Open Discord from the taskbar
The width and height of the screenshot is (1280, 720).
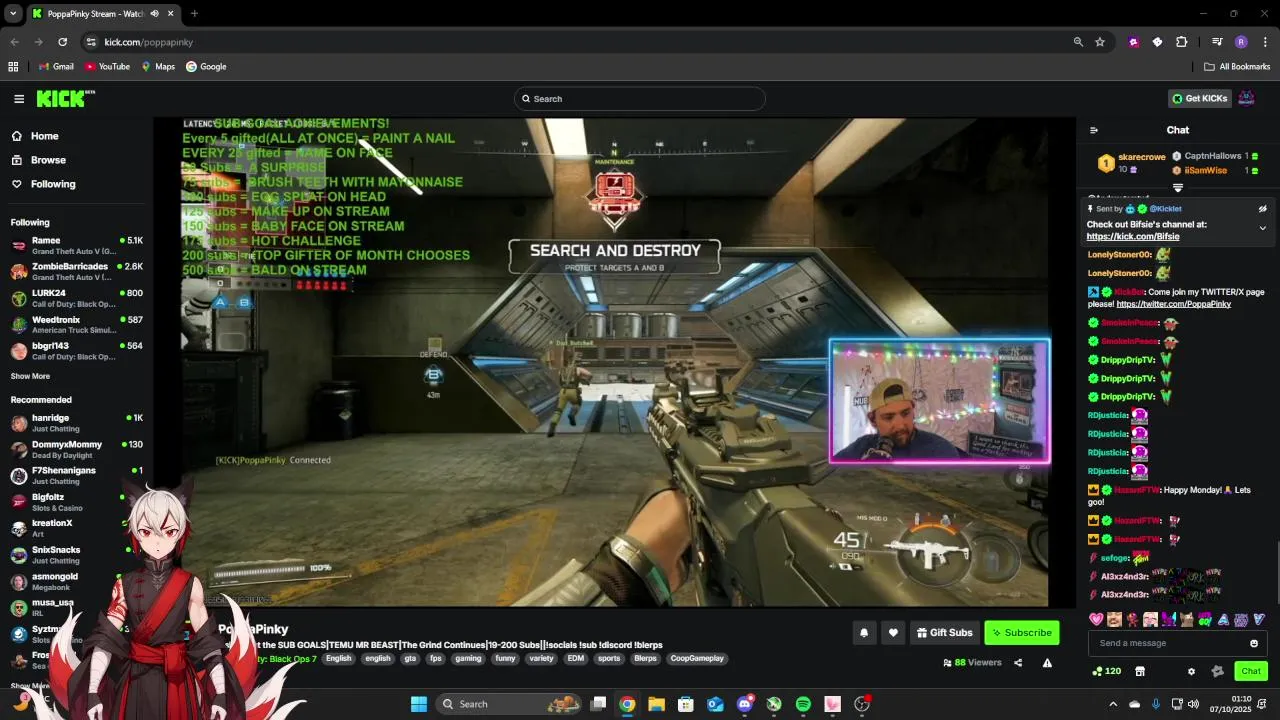(x=744, y=704)
